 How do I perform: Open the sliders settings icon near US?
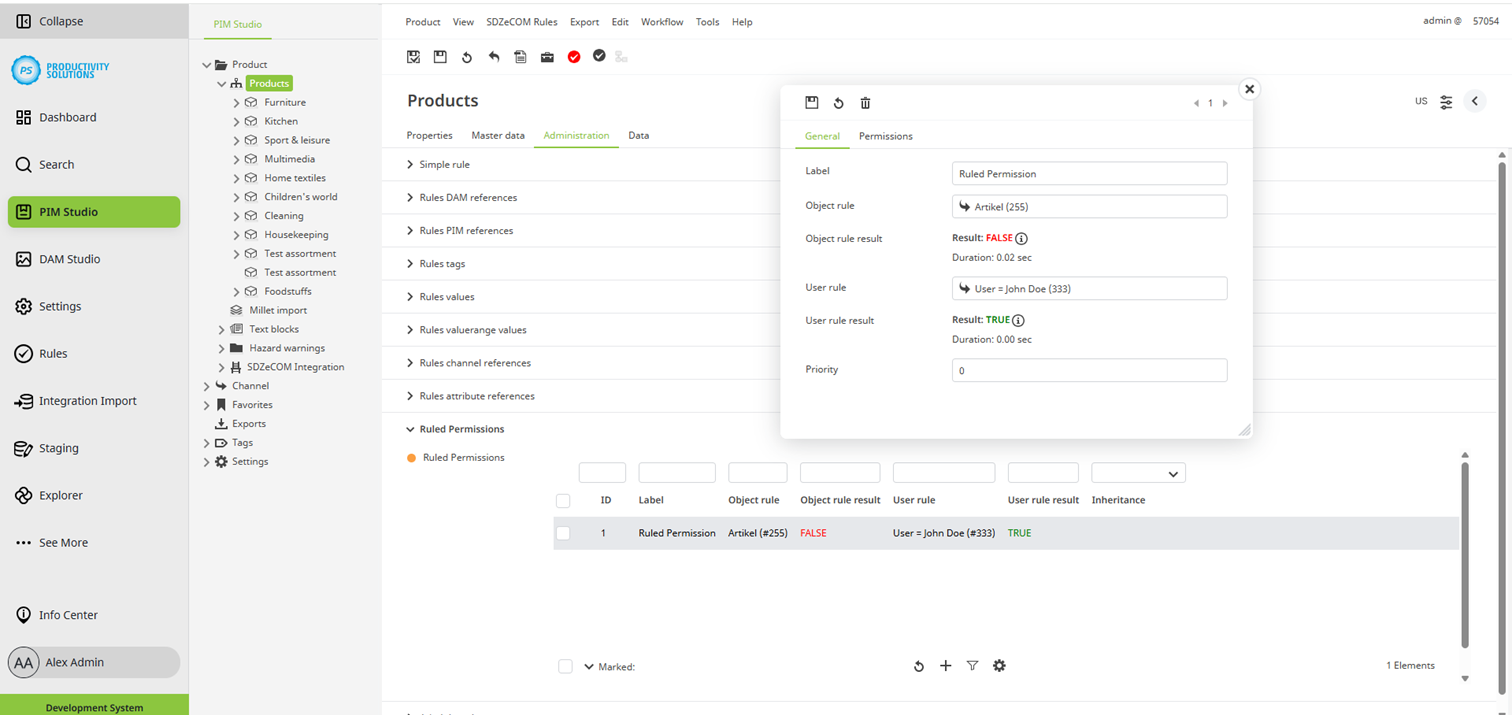1446,102
